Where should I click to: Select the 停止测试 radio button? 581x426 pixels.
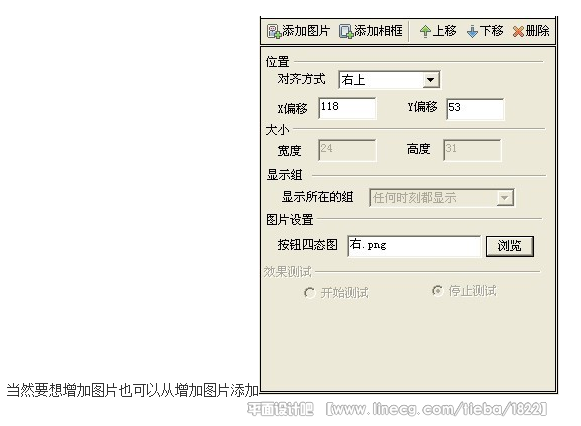pos(437,291)
